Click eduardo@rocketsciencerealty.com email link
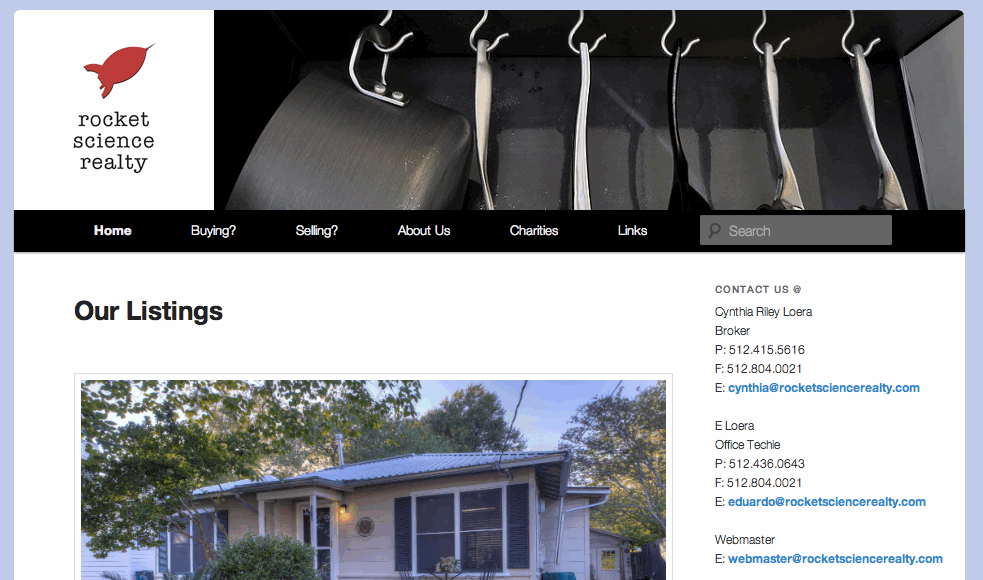983x580 pixels. pyautogui.click(x=826, y=502)
